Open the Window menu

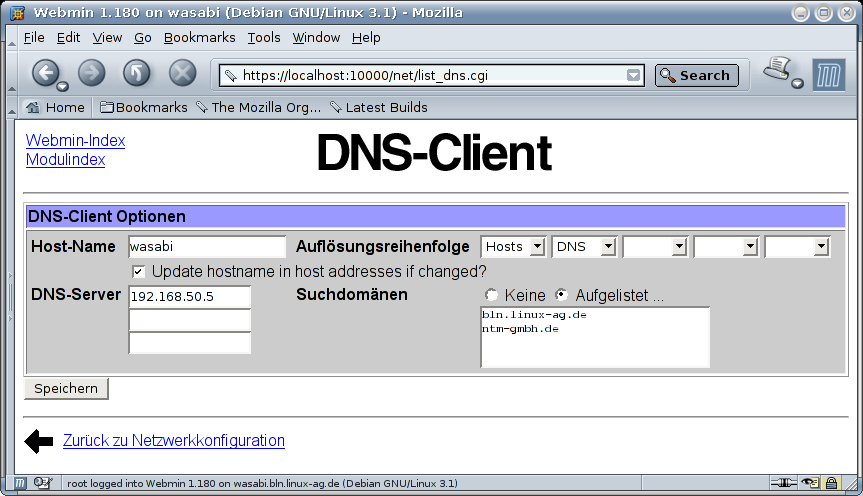tap(316, 37)
